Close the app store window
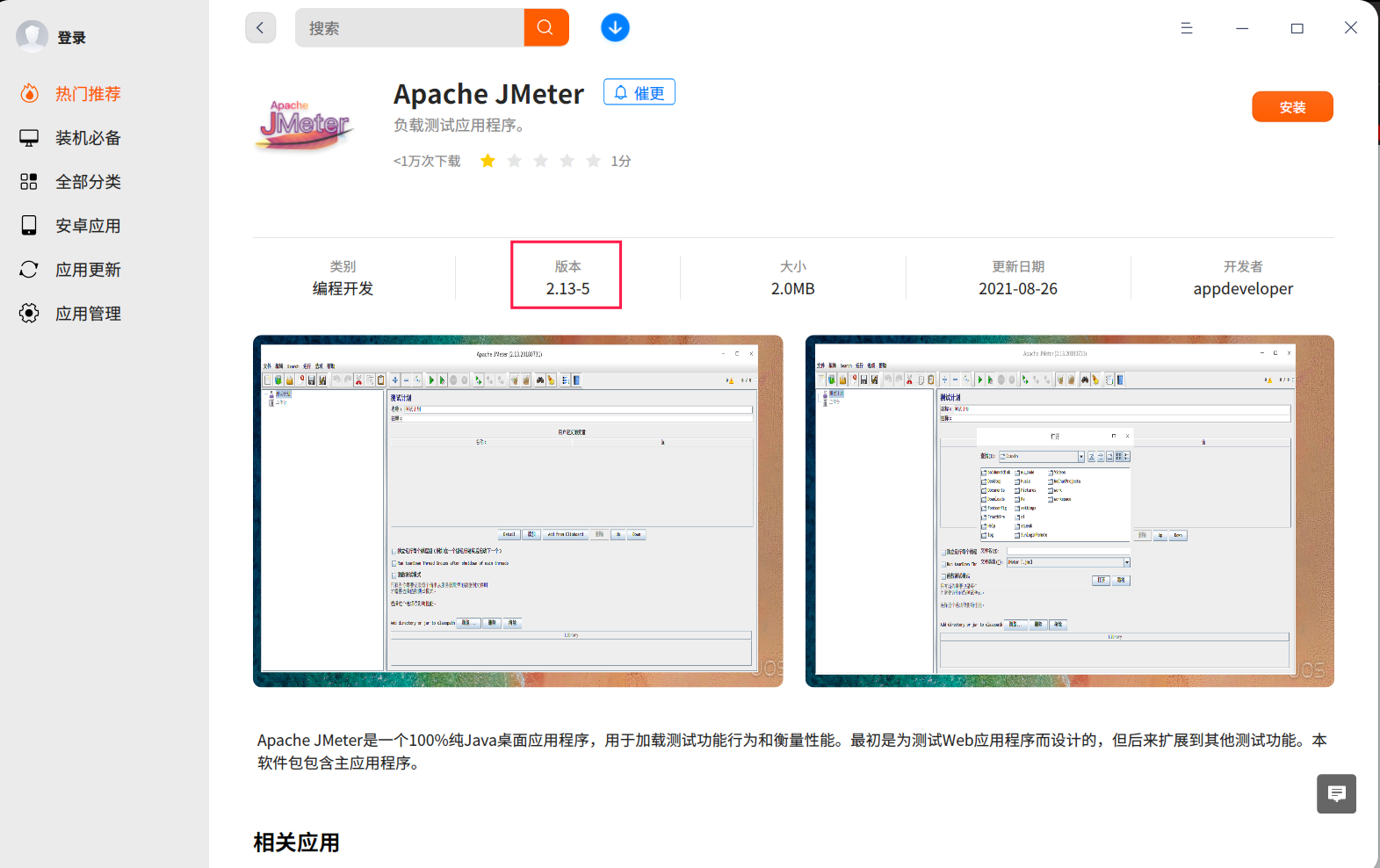Image resolution: width=1380 pixels, height=868 pixels. 1351,28
